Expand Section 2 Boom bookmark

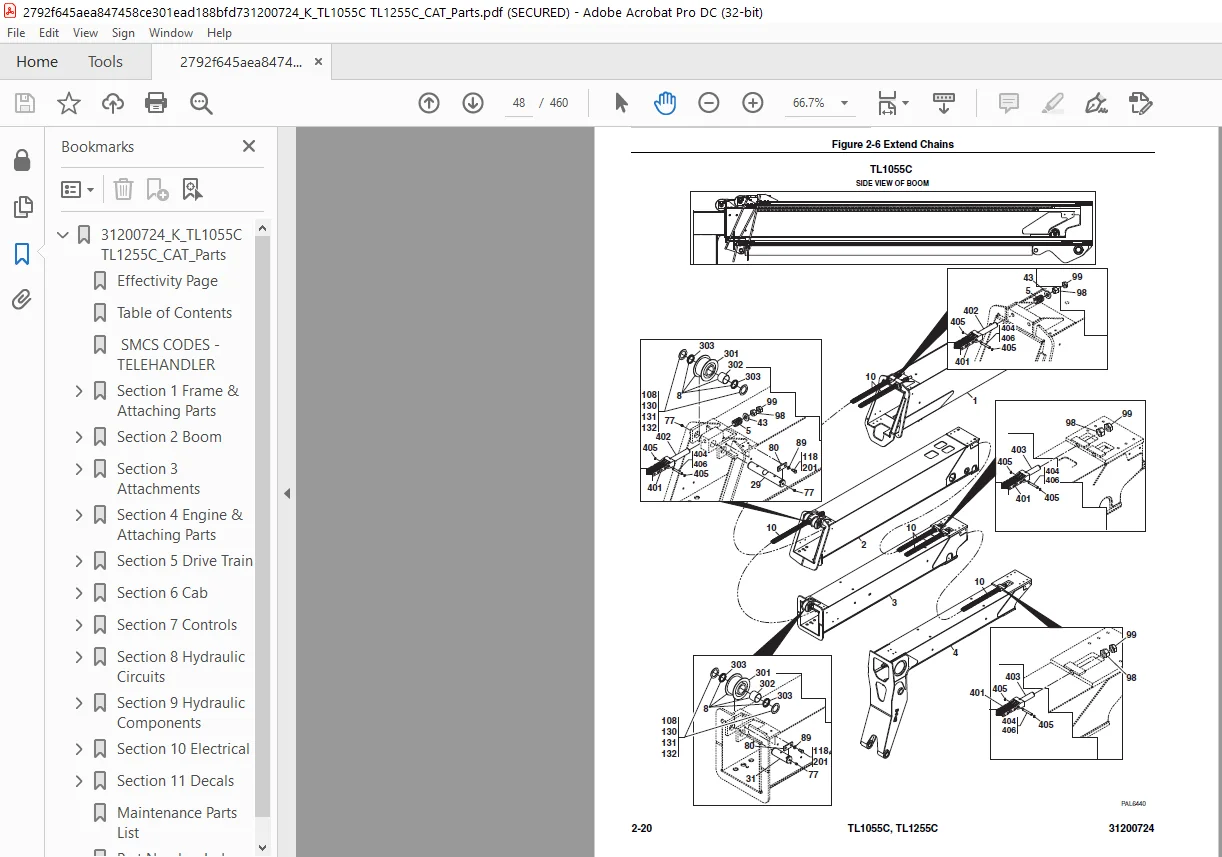coord(79,437)
